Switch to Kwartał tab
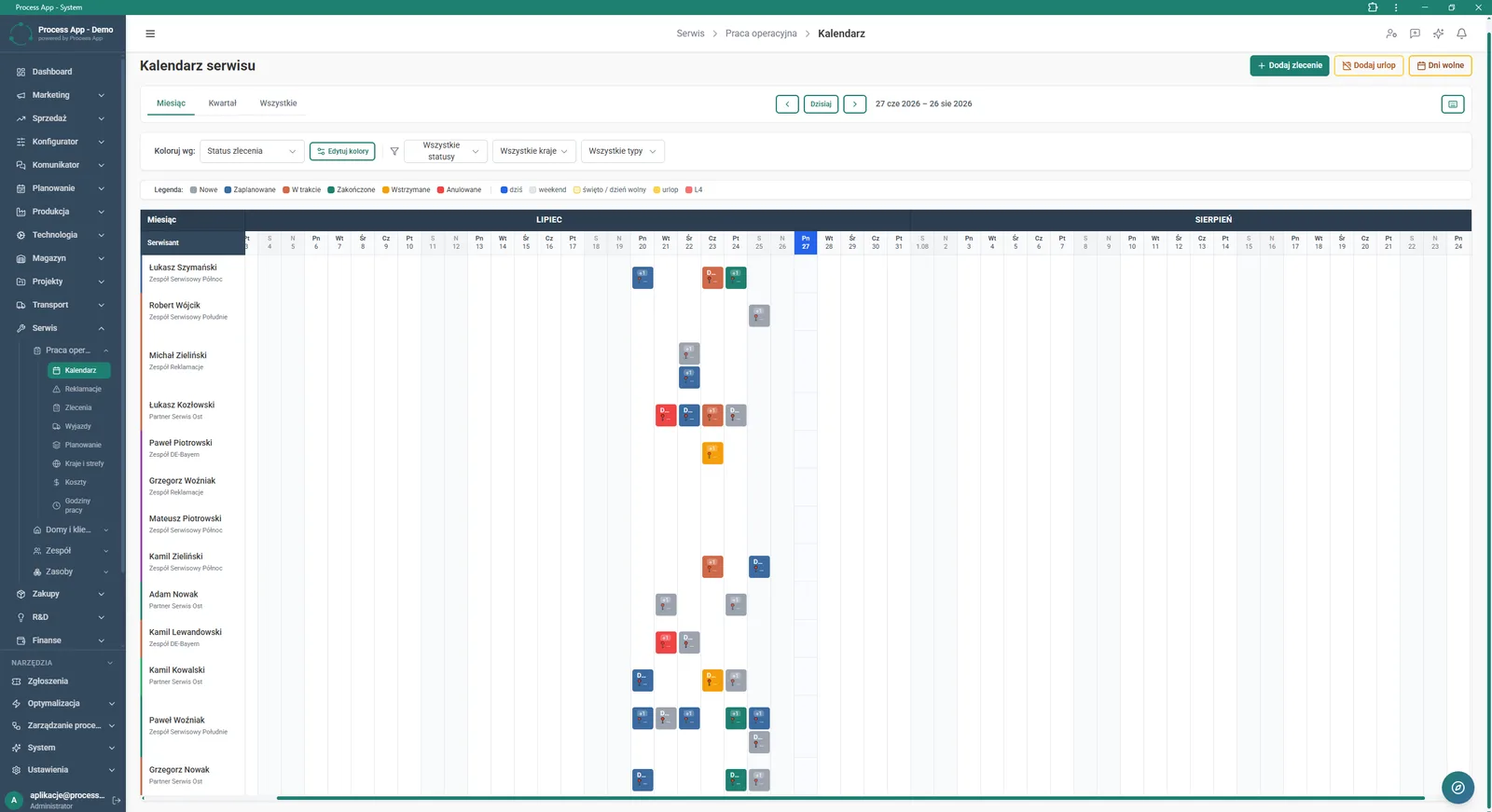Viewport: 1492px width, 812px height. (x=222, y=103)
